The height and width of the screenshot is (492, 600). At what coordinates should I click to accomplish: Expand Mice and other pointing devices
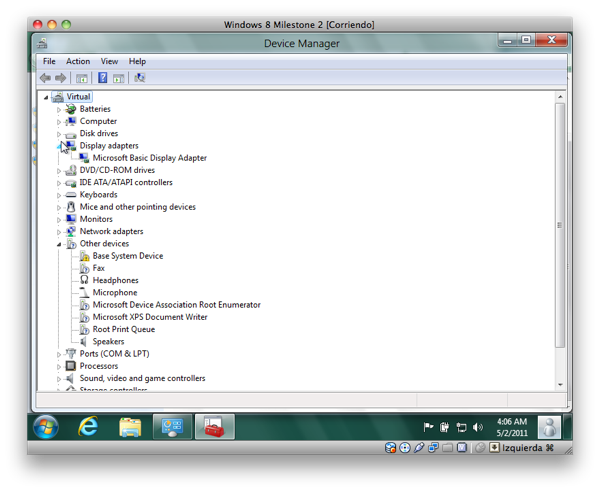tap(59, 208)
